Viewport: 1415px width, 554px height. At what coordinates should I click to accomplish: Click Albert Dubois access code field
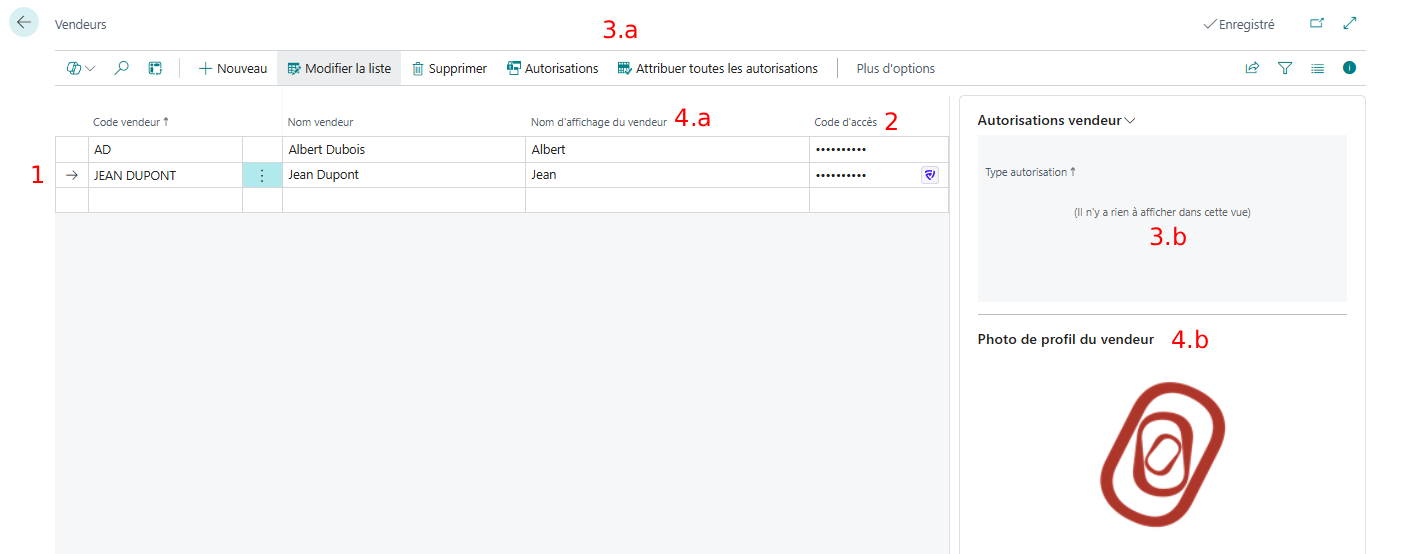(x=879, y=150)
